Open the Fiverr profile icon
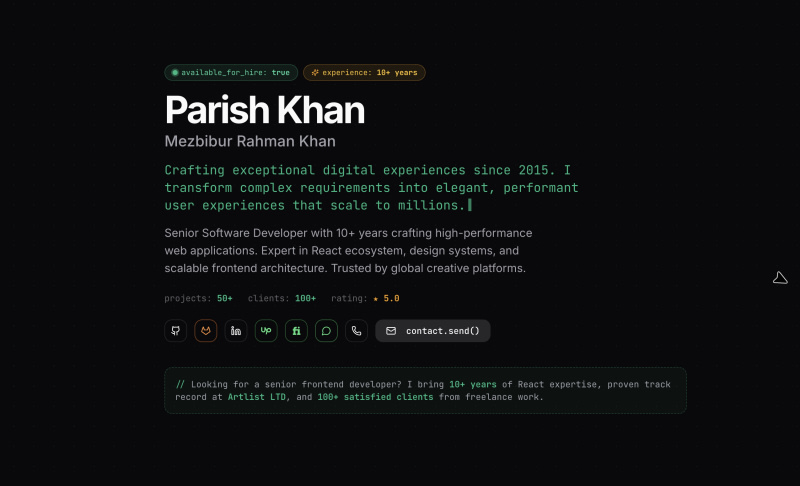800x486 pixels. (x=296, y=330)
